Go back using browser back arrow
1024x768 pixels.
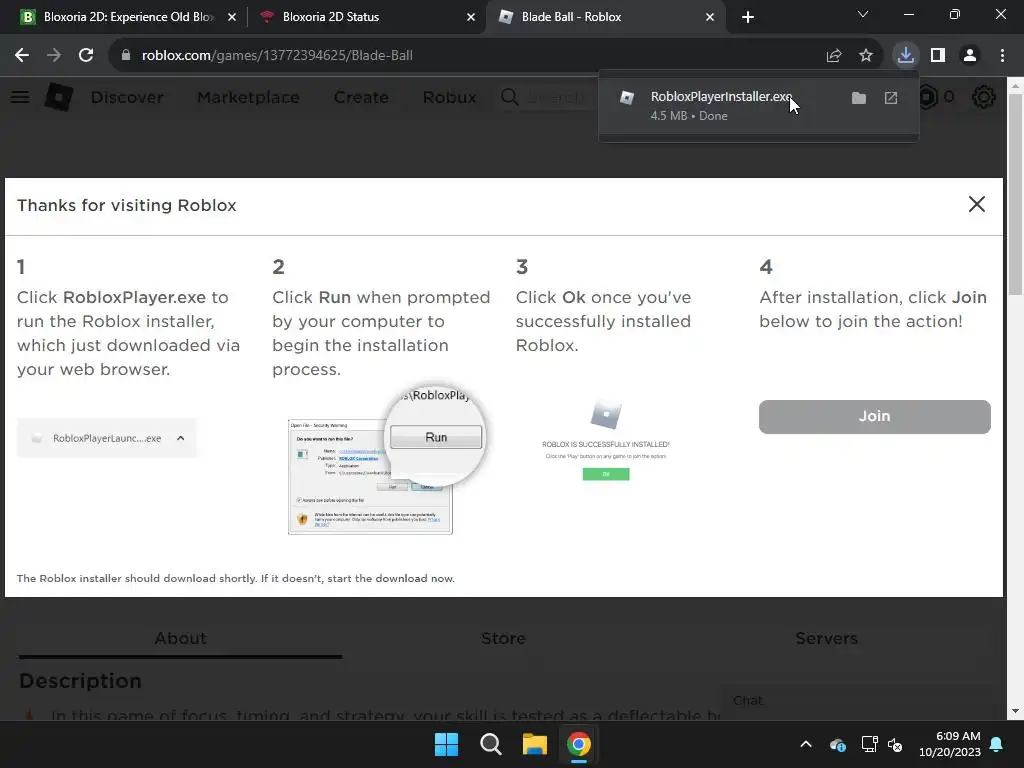tap(22, 56)
